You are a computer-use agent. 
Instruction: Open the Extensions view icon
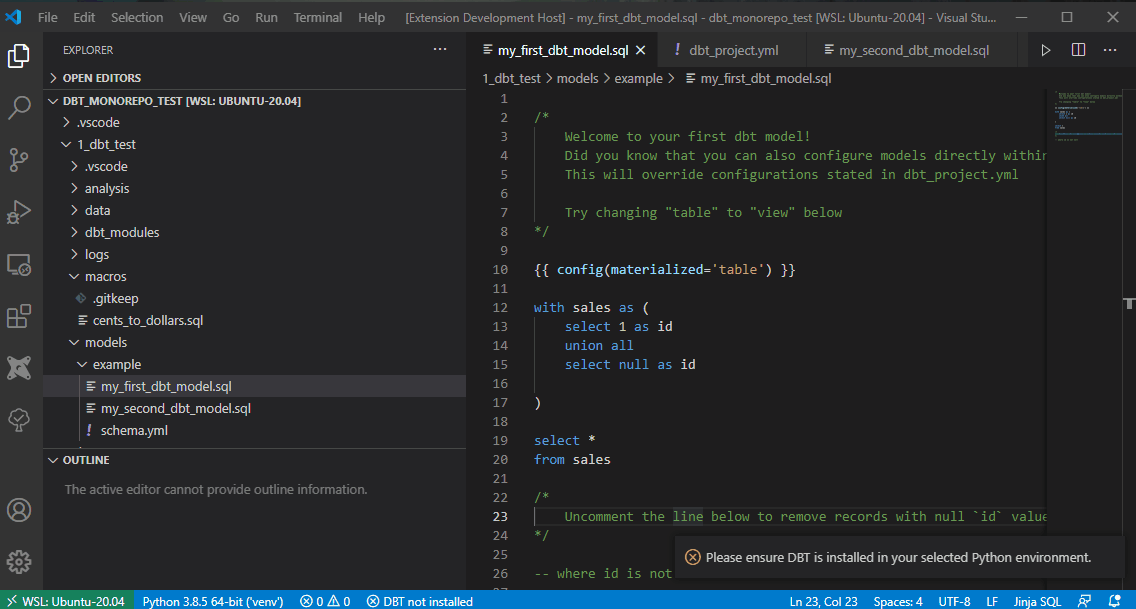(x=19, y=316)
